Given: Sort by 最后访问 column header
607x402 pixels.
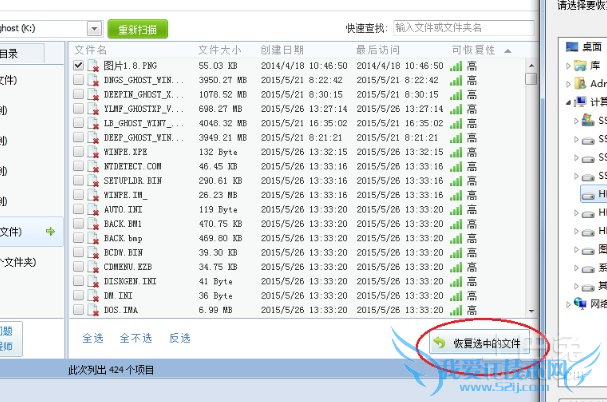Looking at the screenshot, I should [378, 50].
